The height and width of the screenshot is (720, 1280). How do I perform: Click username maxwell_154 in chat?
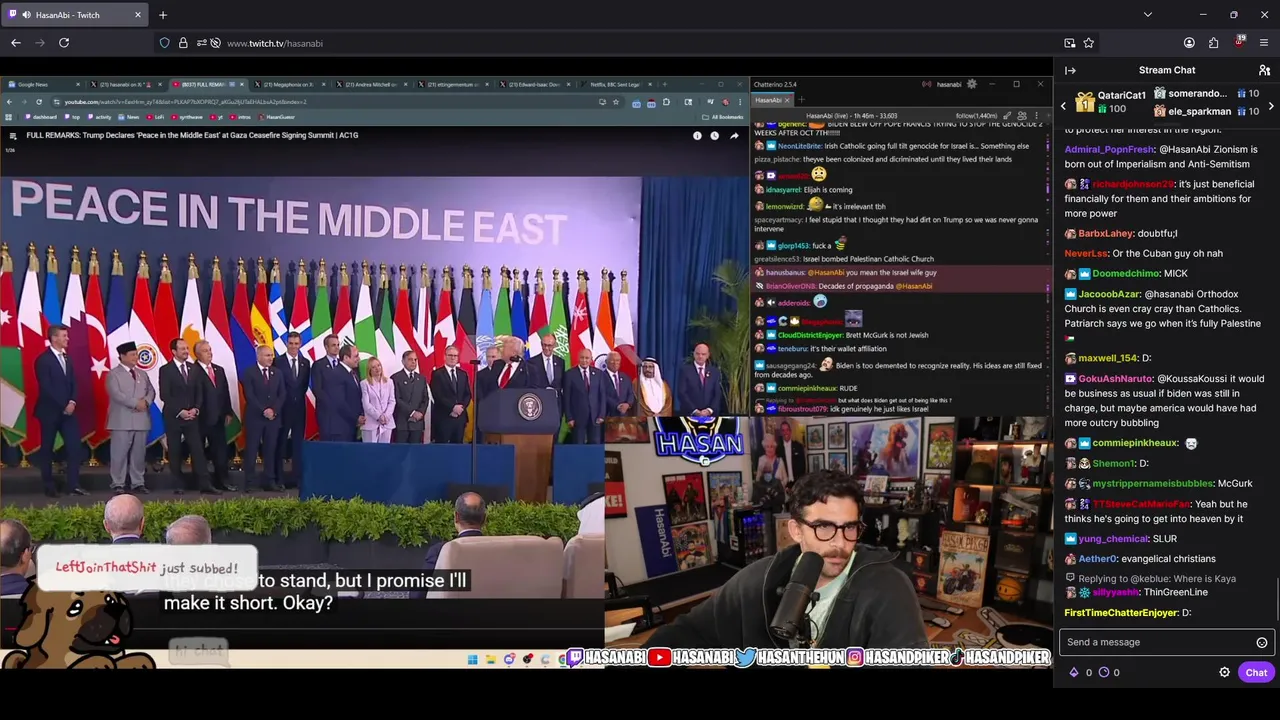click(1108, 358)
